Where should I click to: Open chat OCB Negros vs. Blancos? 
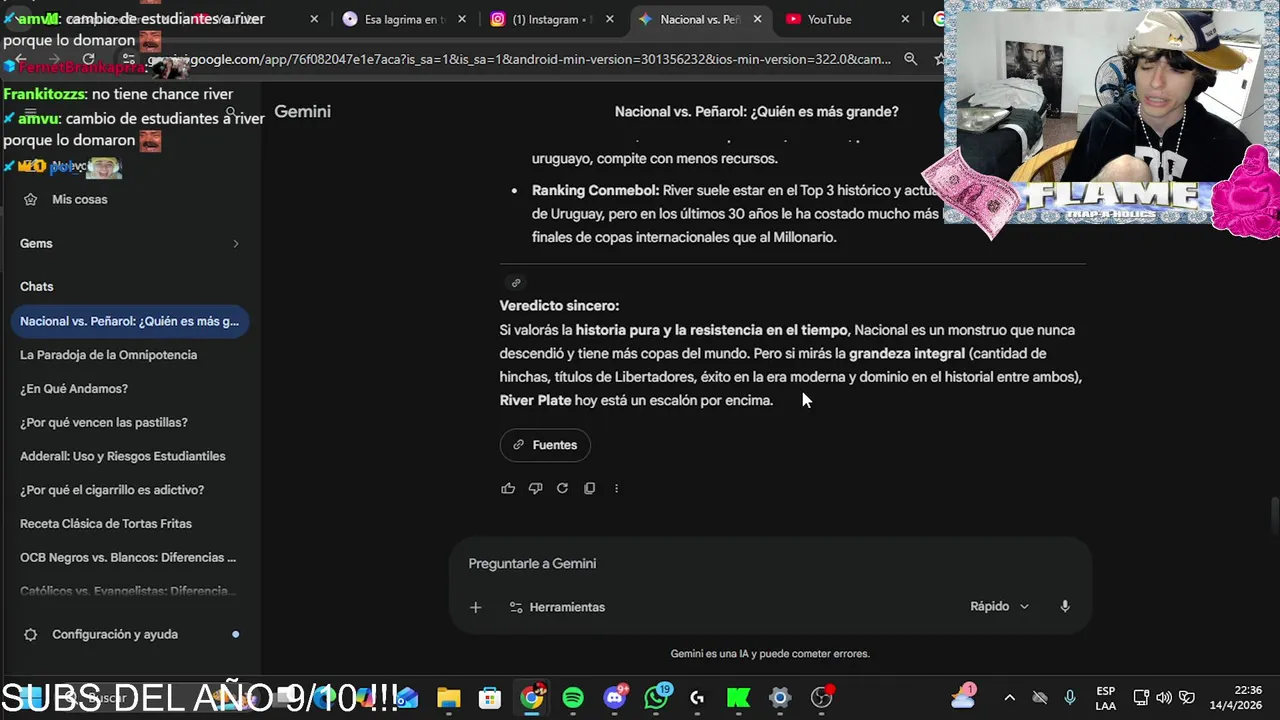point(128,557)
